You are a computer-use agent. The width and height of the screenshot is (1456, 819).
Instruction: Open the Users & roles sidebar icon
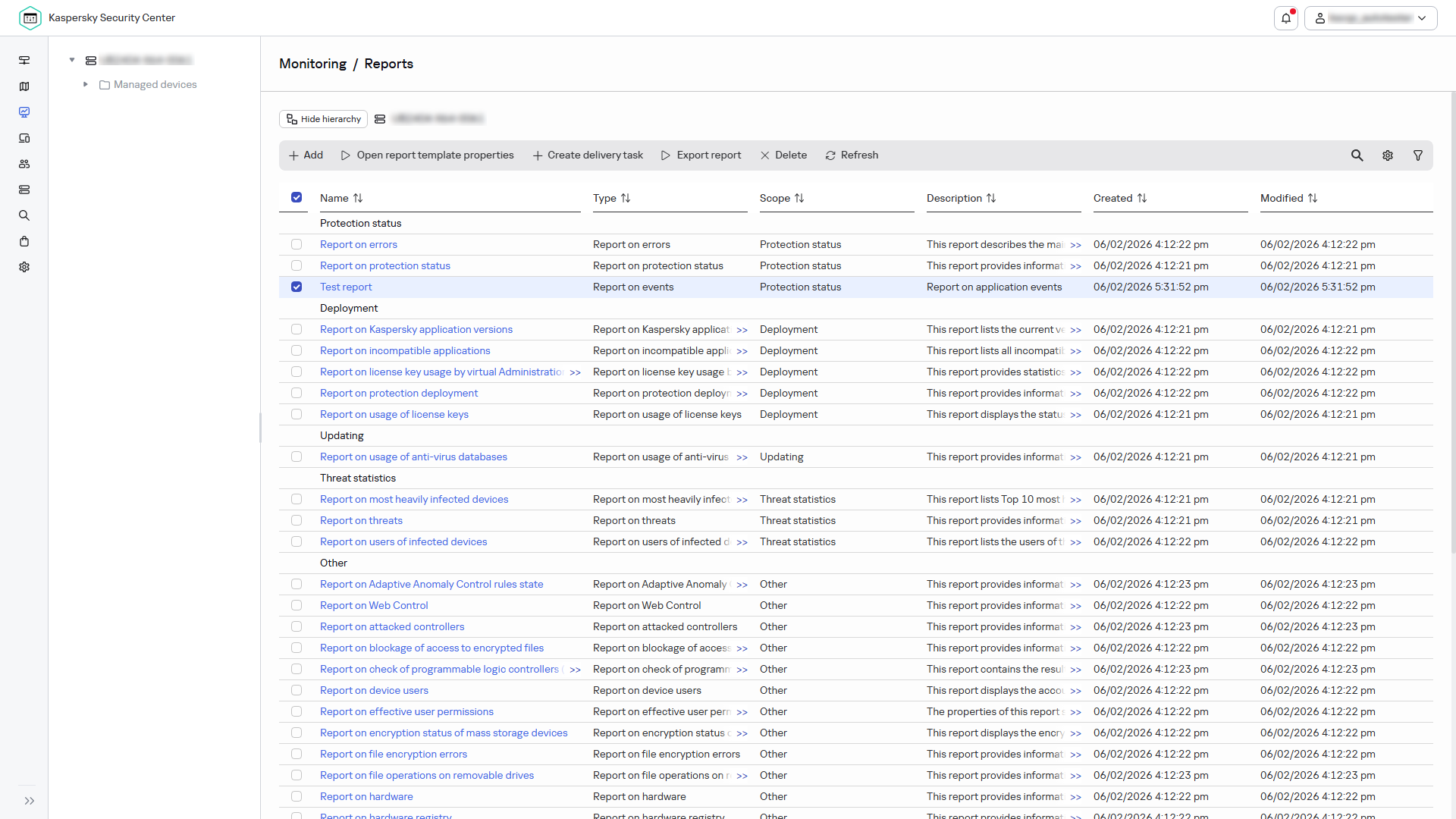click(24, 164)
